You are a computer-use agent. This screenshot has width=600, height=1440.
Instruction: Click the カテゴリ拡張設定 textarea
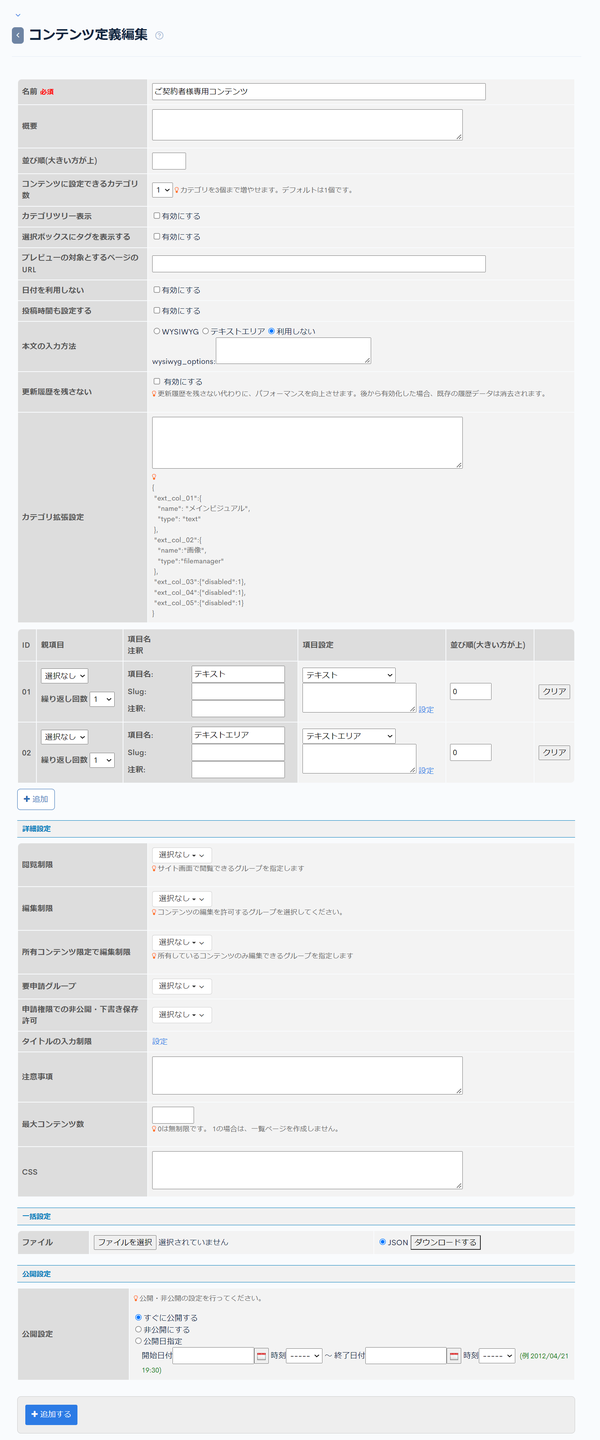[x=307, y=442]
